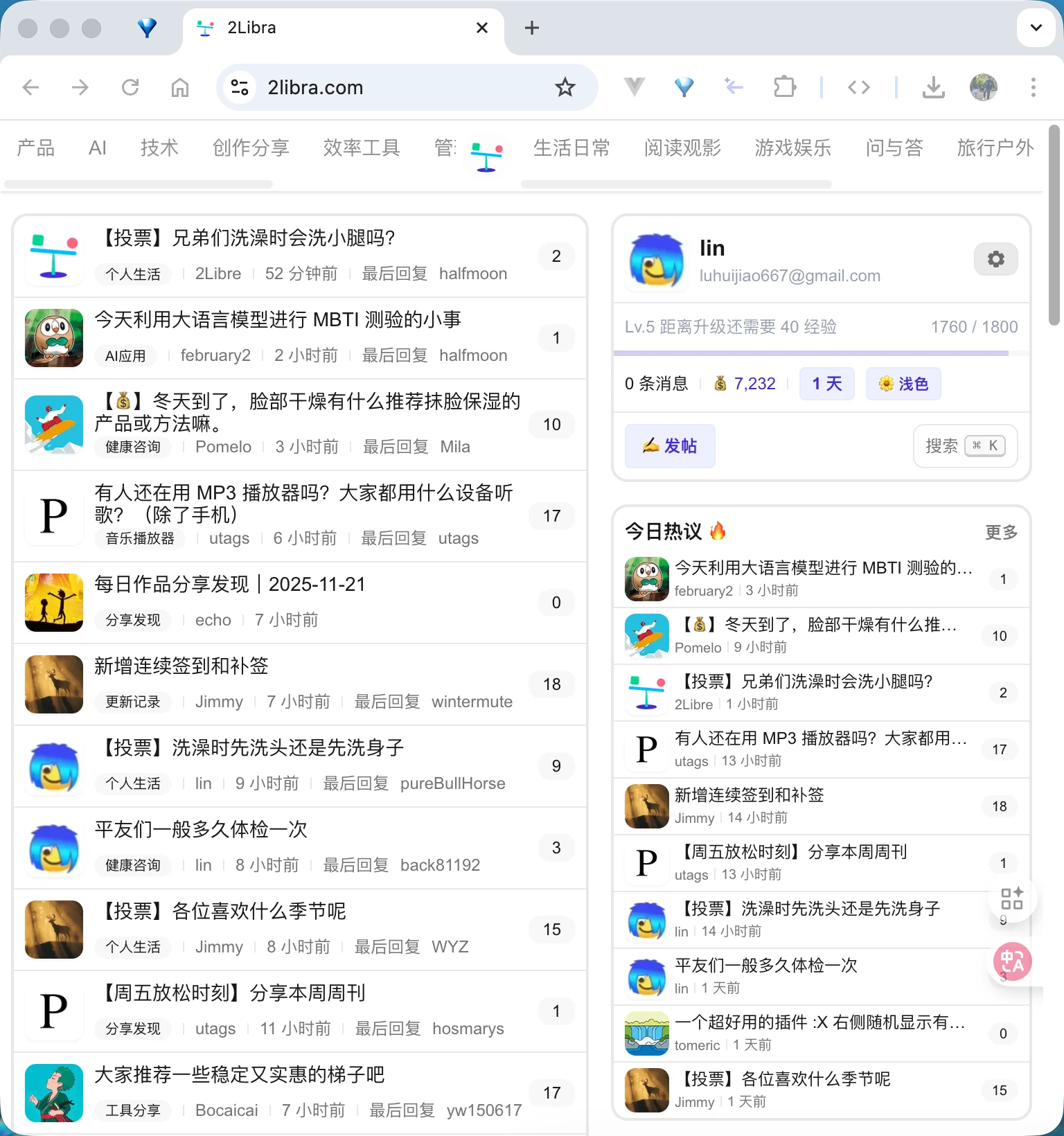Reload the page
This screenshot has height=1136, width=1064.
[130, 87]
